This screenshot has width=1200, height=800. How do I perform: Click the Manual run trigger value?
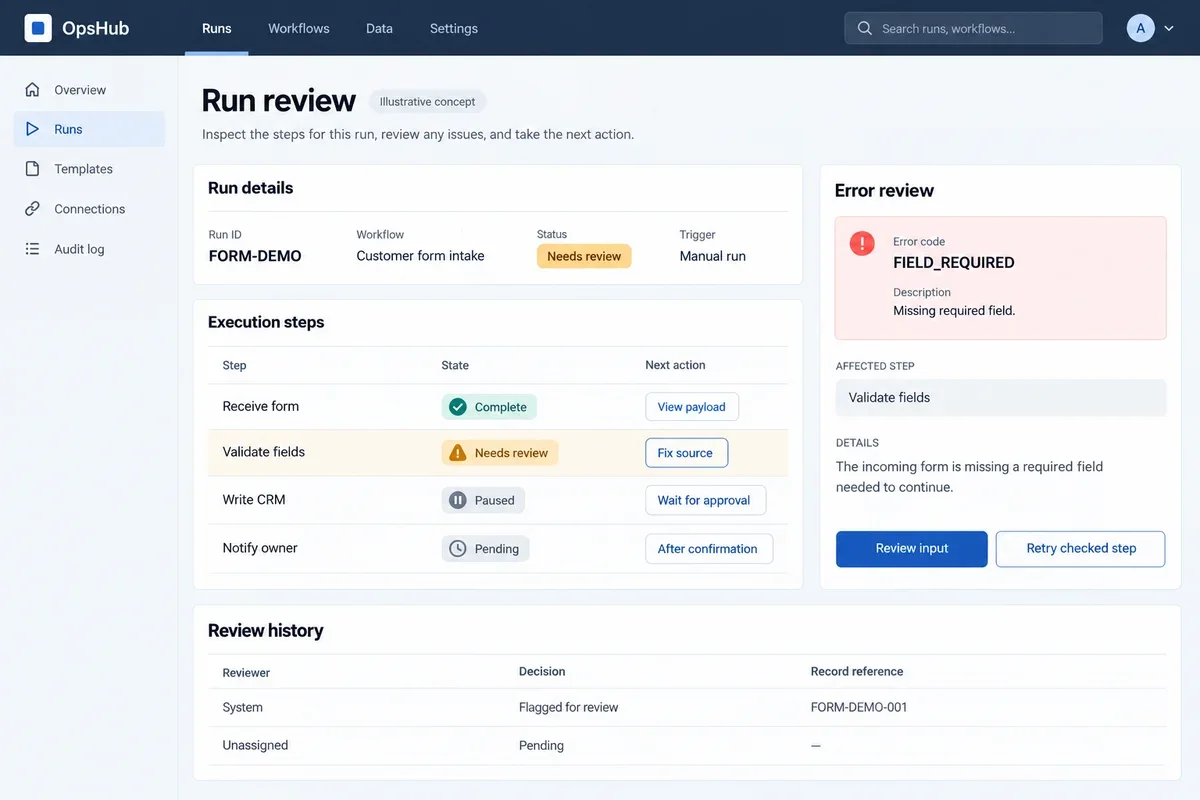(713, 256)
